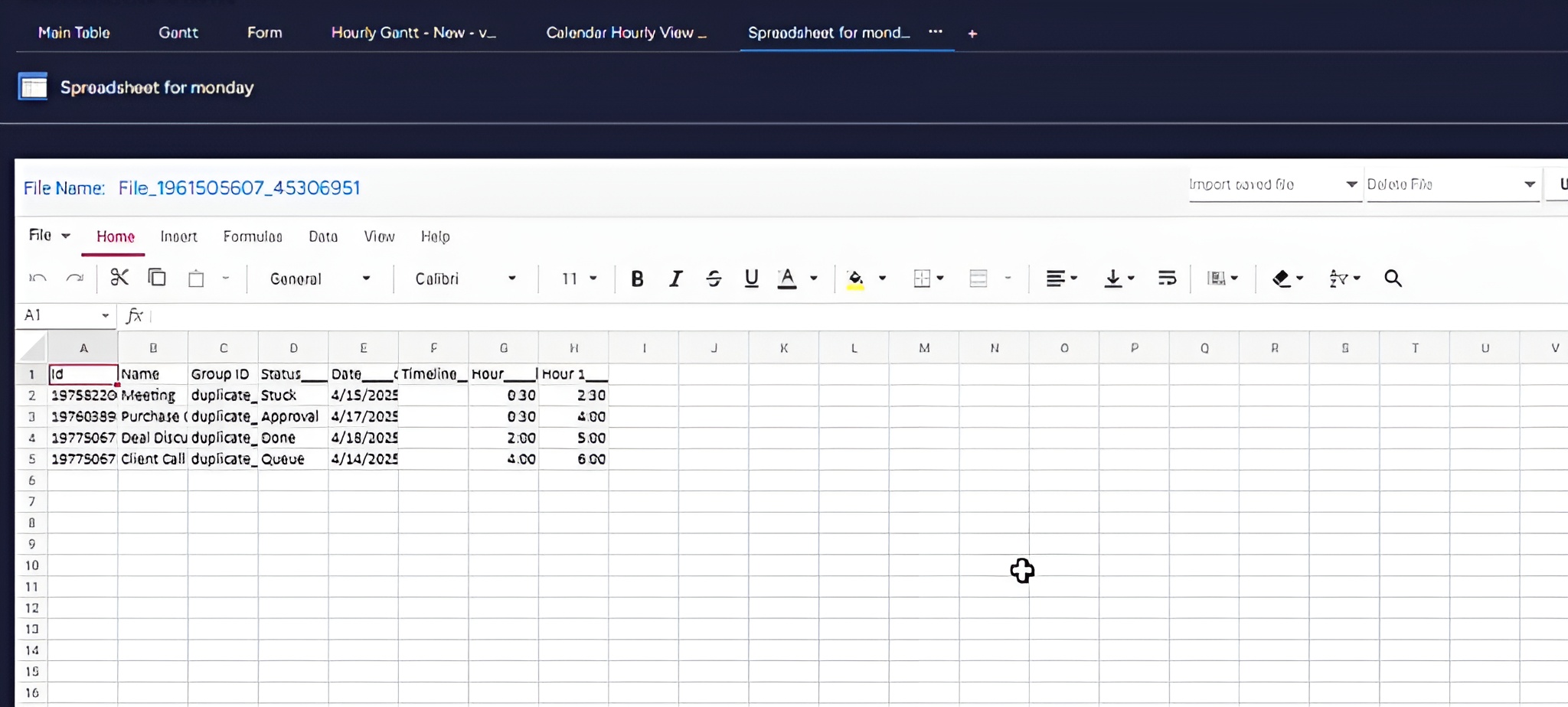Viewport: 1568px width, 707px height.
Task: Toggle italic formatting
Action: point(675,279)
